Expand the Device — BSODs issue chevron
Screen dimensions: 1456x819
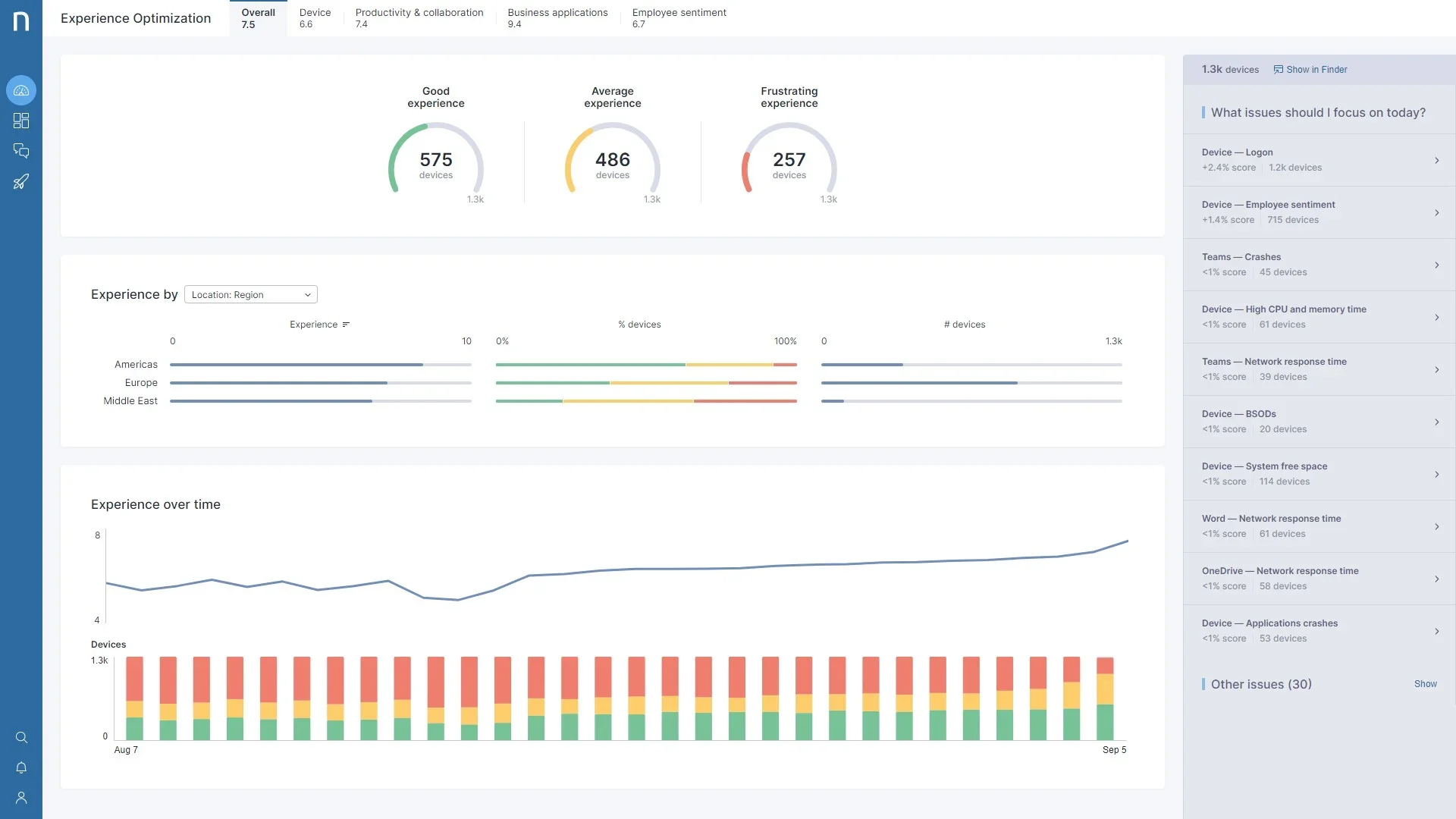point(1436,422)
